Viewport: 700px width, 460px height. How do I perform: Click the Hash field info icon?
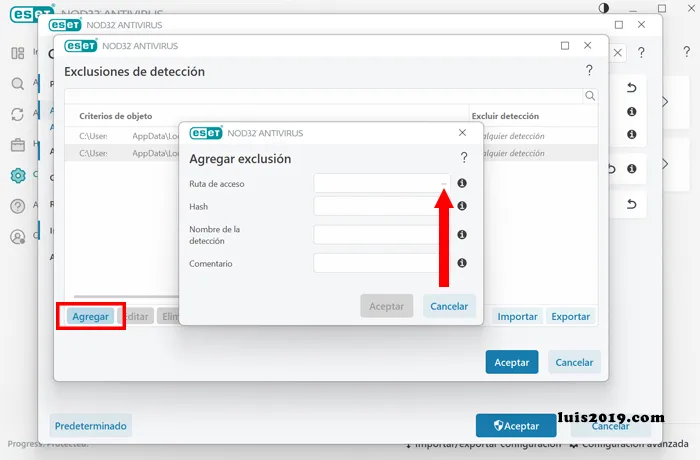tap(462, 206)
